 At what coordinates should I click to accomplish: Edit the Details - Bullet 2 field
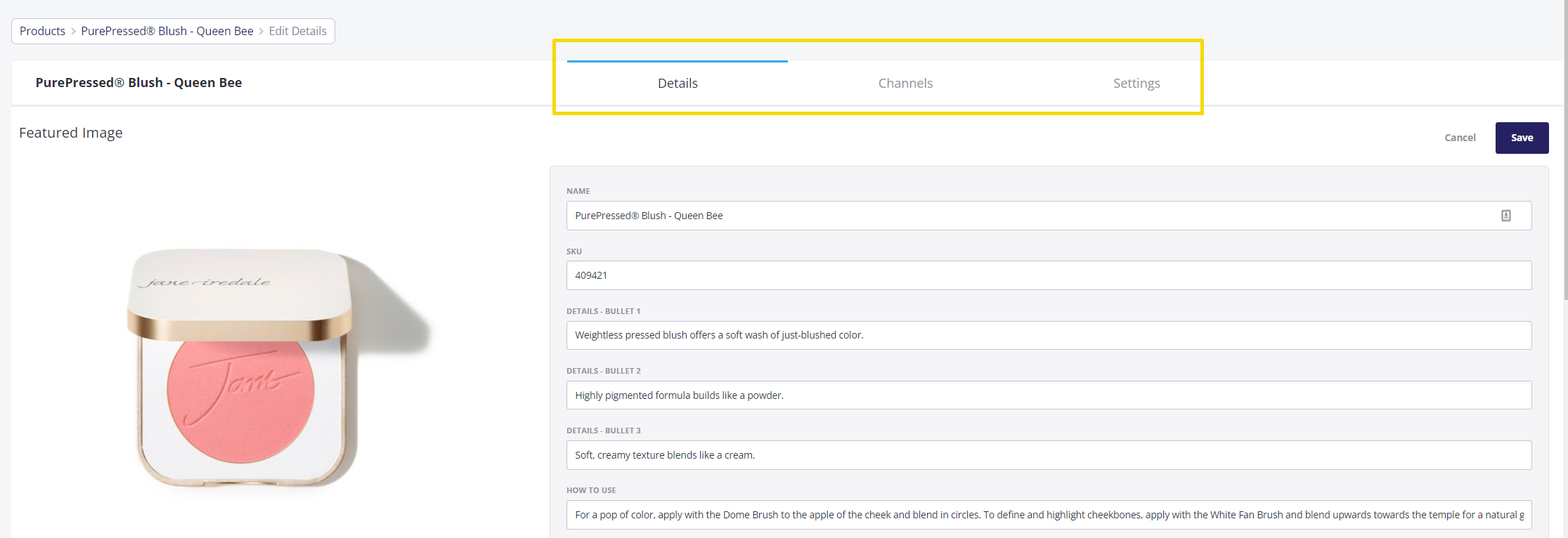[1049, 395]
